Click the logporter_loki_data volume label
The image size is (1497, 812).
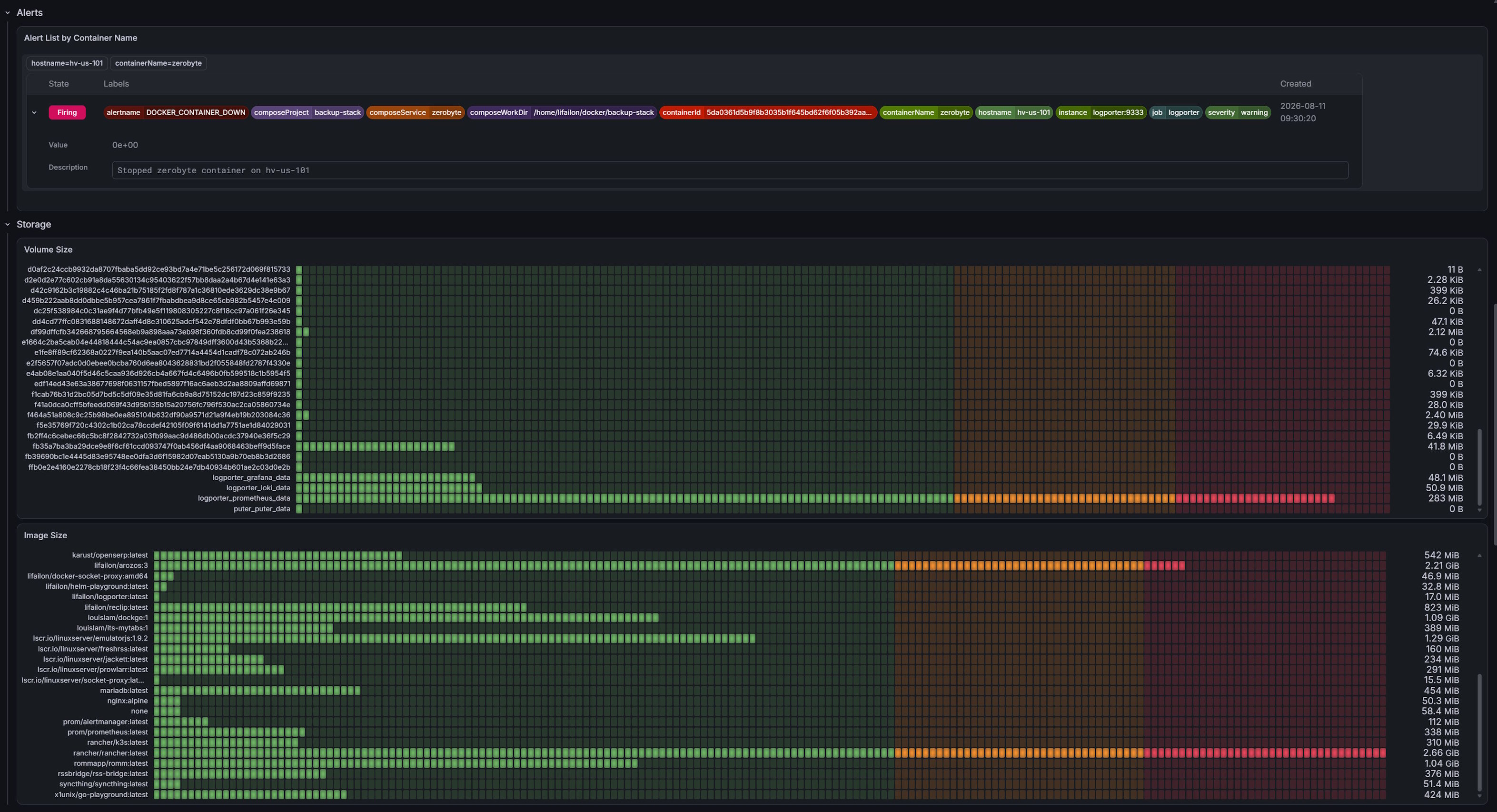pos(258,488)
